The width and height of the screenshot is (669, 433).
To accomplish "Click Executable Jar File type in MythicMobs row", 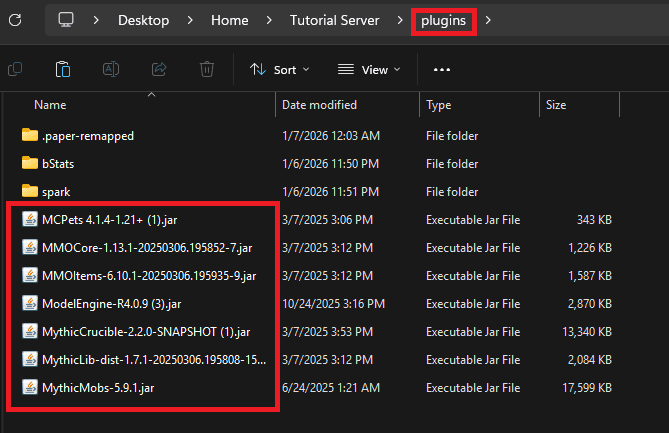I will (x=473, y=388).
